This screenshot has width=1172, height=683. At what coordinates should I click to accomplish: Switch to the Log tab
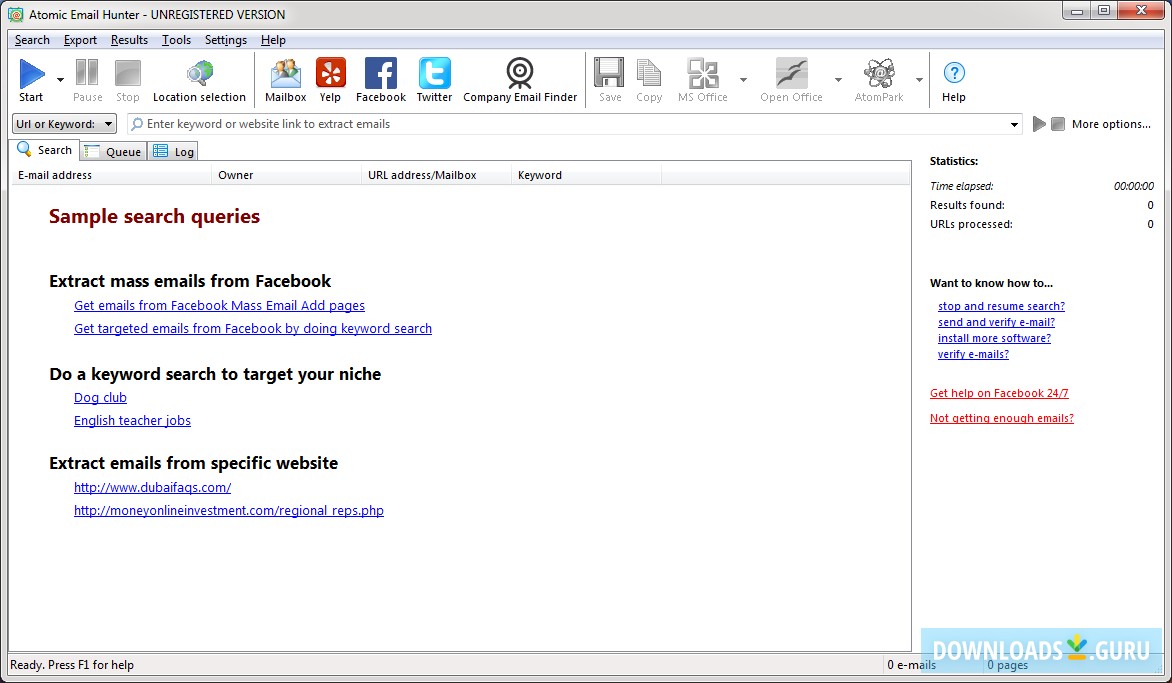tap(173, 152)
